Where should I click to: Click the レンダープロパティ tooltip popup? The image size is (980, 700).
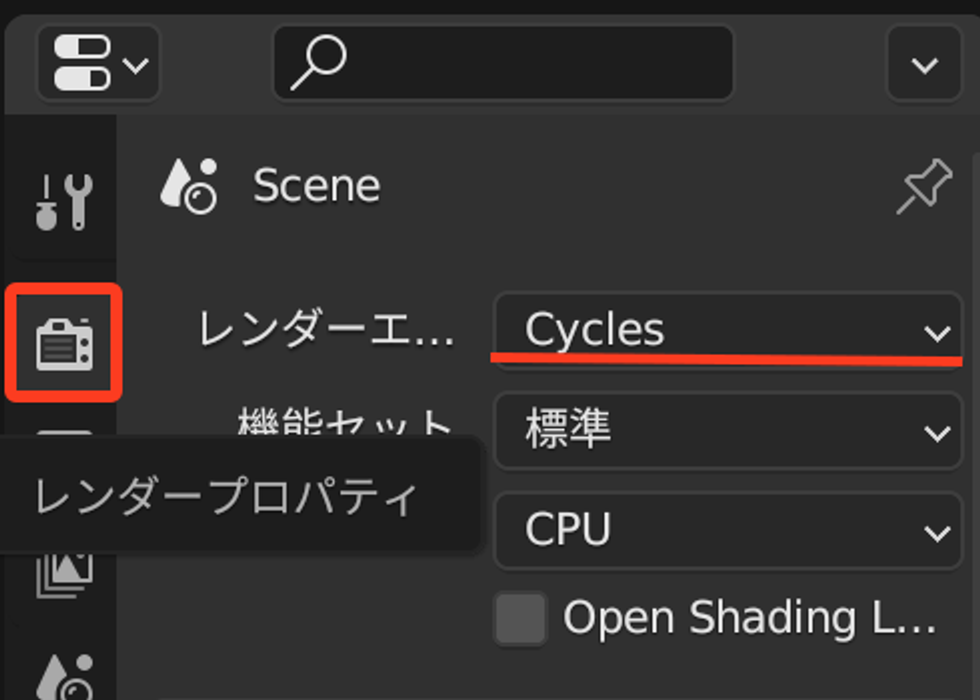pyautogui.click(x=241, y=495)
